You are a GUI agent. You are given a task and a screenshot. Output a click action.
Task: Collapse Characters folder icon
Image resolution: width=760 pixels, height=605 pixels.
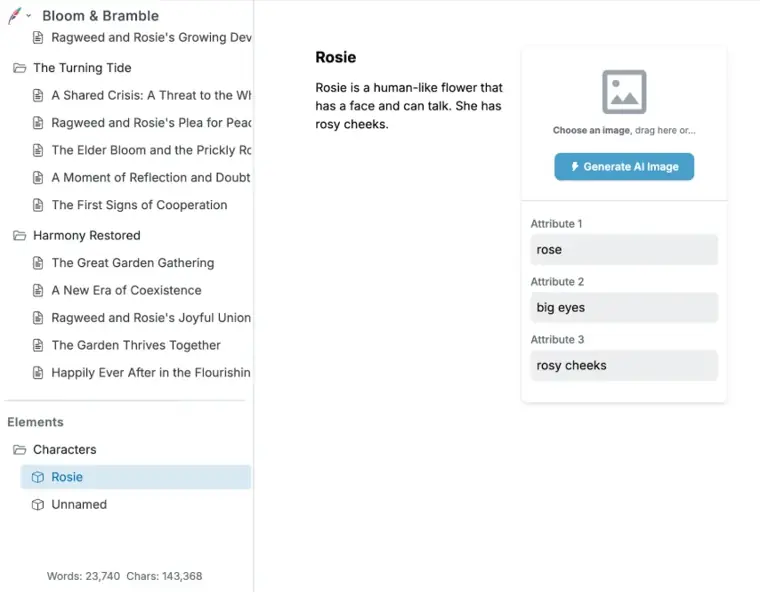pos(19,450)
